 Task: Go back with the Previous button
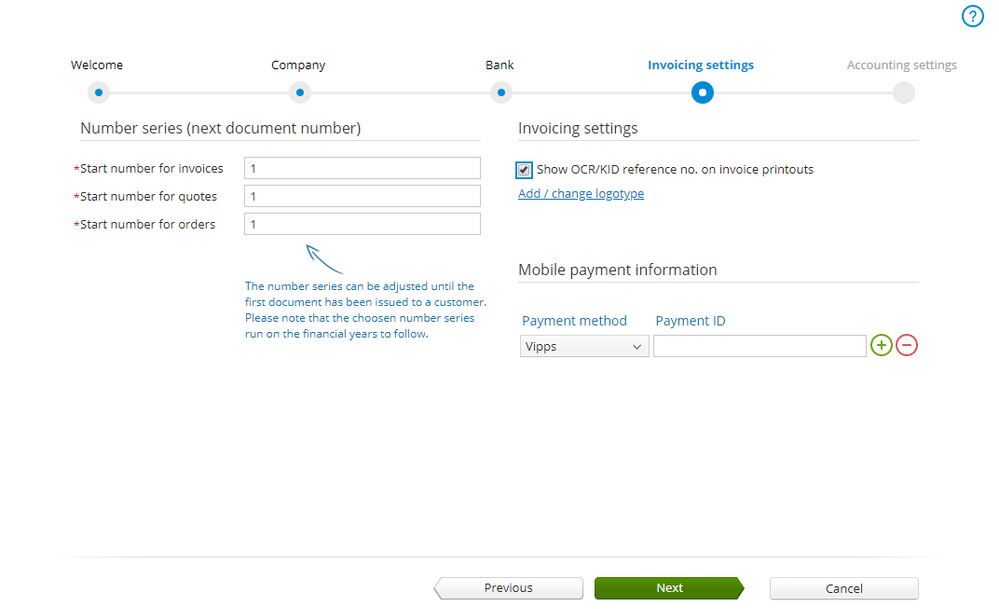509,588
